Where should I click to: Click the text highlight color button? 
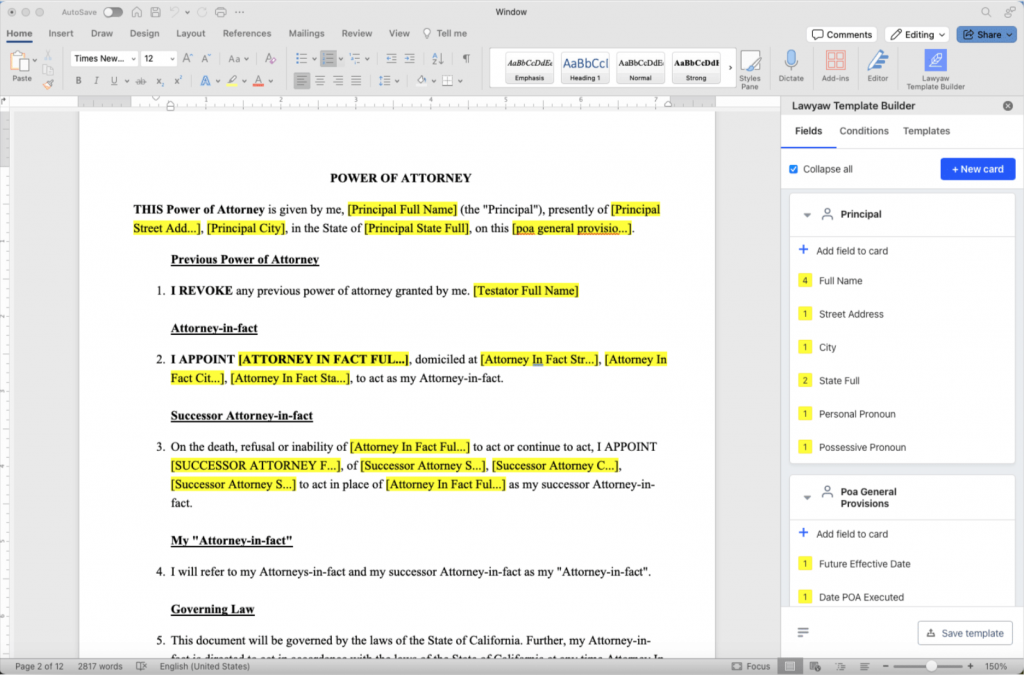coord(231,81)
